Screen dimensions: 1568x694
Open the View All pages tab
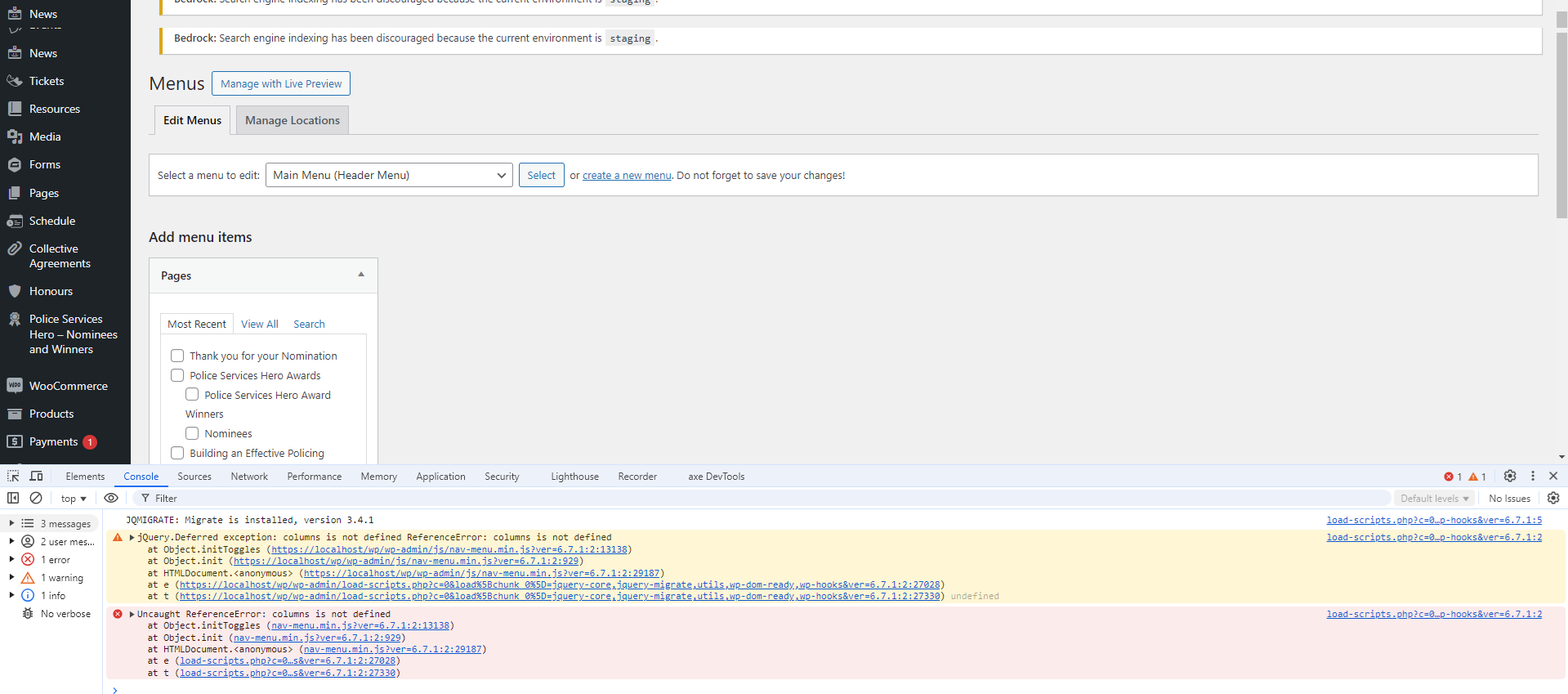pos(259,324)
